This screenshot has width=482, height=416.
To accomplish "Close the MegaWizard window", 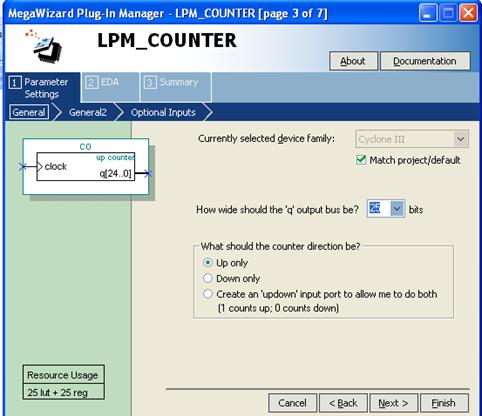I will [468, 14].
